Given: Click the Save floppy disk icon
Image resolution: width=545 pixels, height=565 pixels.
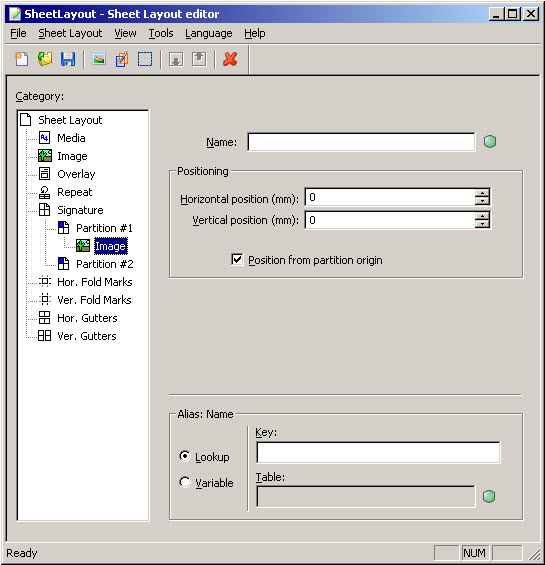Looking at the screenshot, I should coord(68,59).
